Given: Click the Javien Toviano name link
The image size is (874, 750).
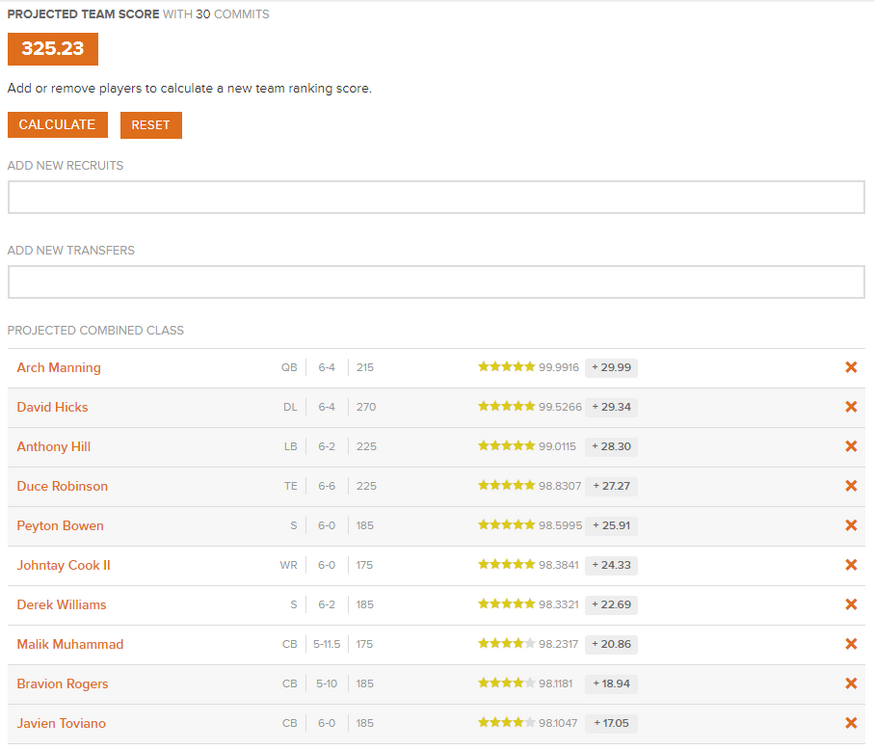Looking at the screenshot, I should pos(61,723).
